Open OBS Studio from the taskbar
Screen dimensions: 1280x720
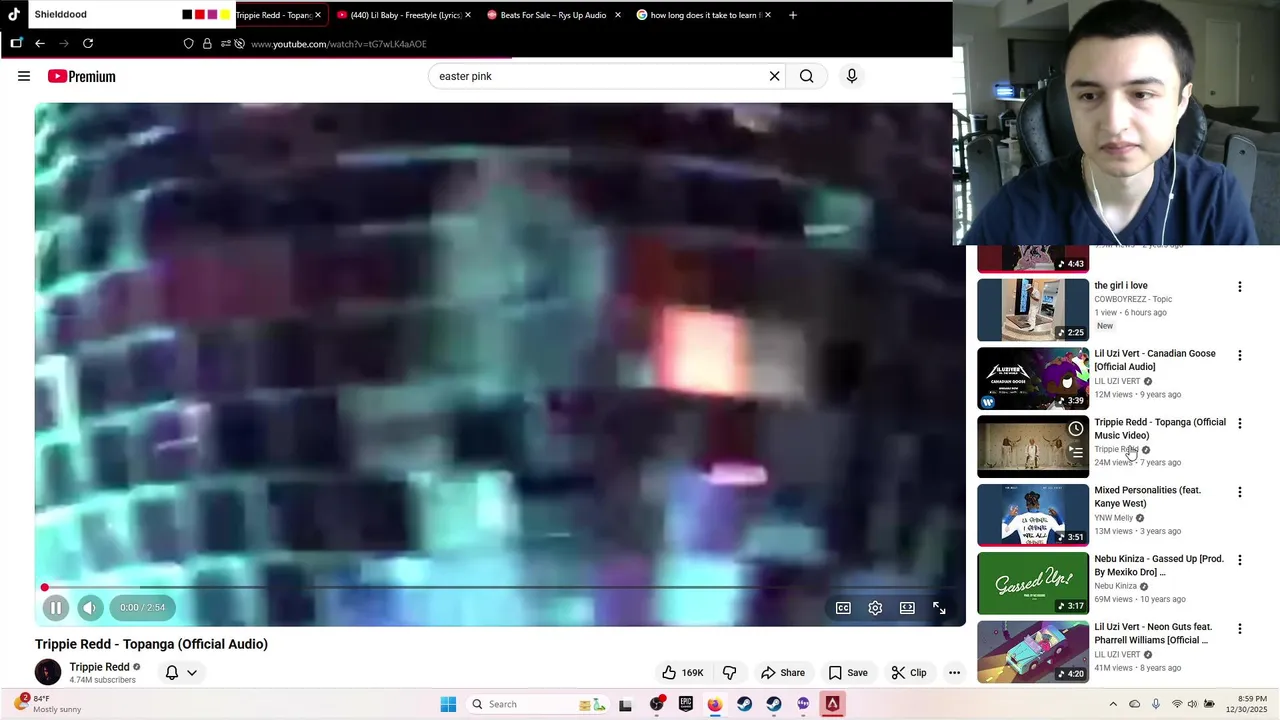(656, 704)
